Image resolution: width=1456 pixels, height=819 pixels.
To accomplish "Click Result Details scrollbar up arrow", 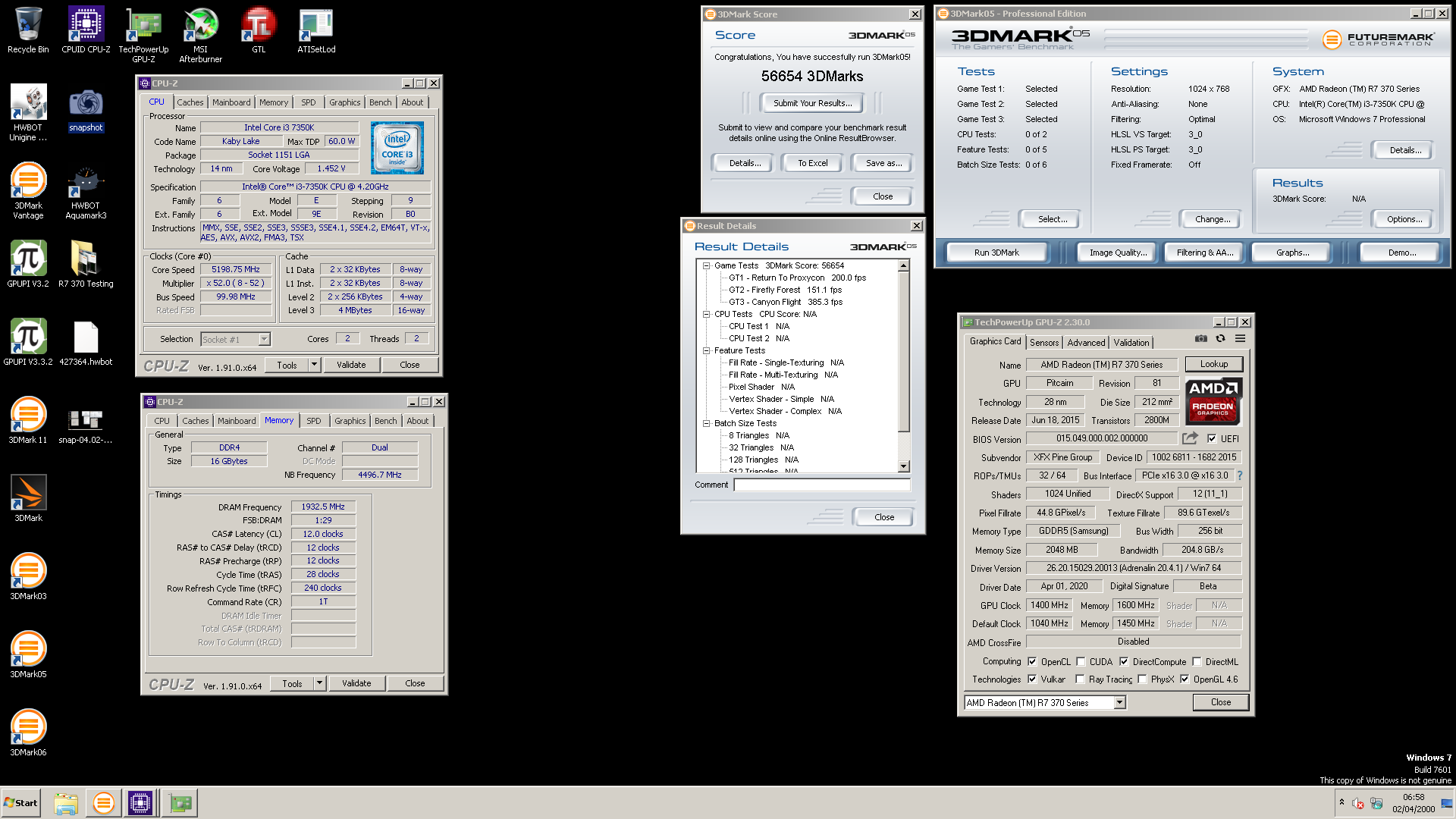I will 903,265.
